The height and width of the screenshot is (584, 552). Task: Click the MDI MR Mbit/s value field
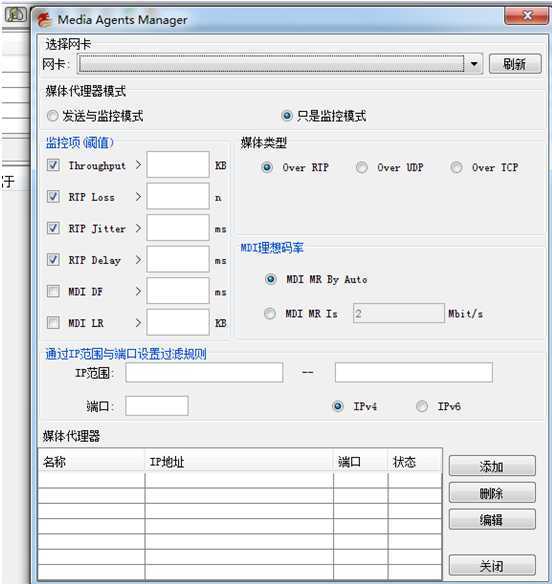click(399, 313)
